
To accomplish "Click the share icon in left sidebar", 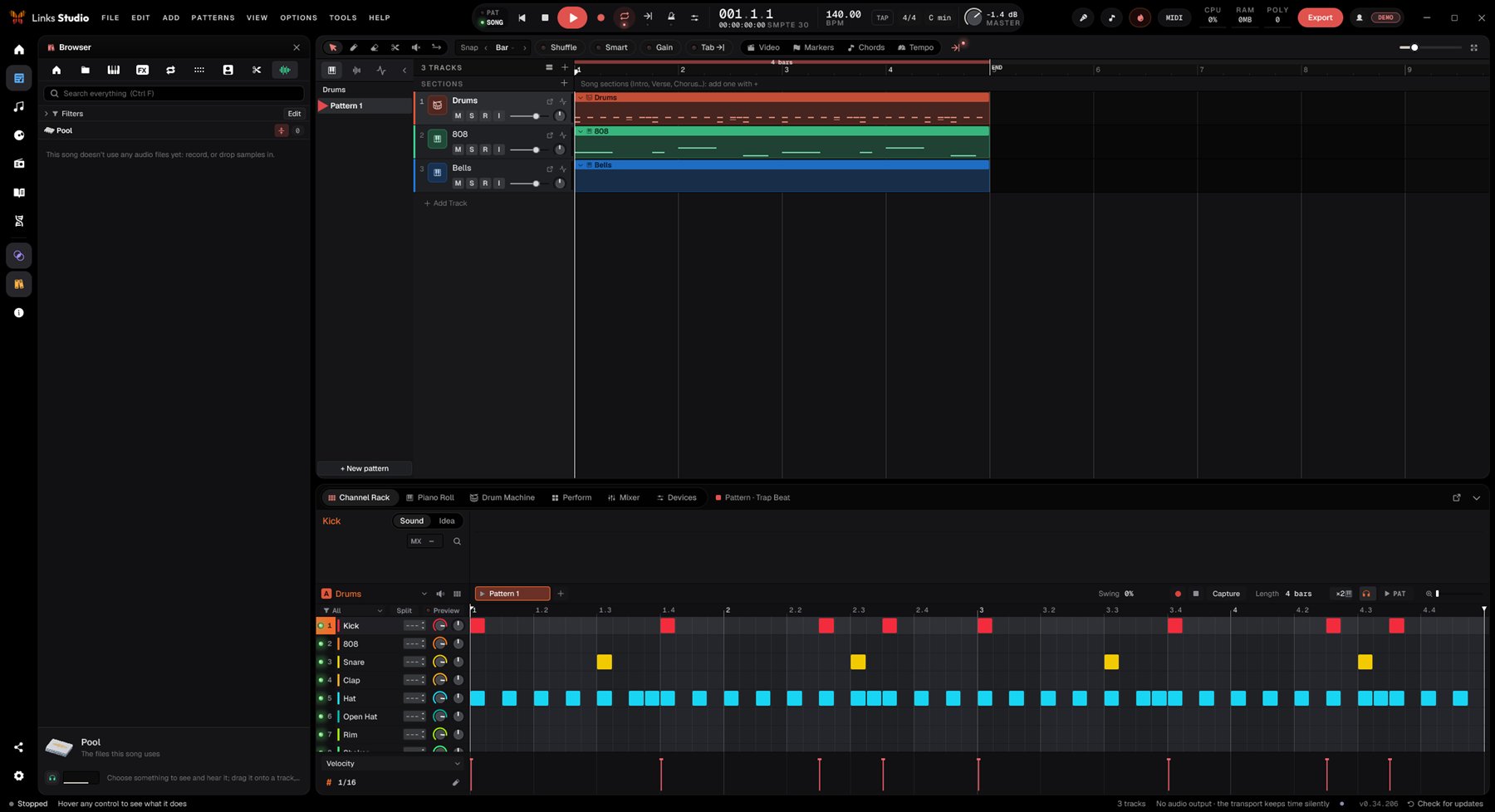I will point(19,747).
